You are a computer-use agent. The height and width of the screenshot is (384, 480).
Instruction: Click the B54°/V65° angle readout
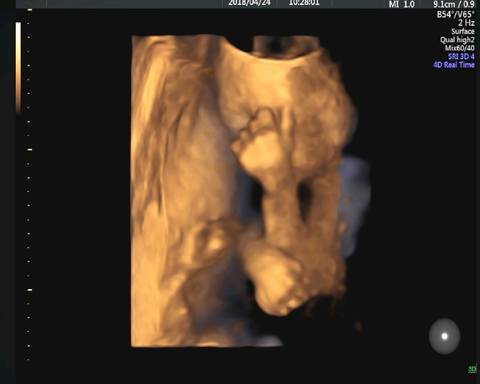(456, 14)
